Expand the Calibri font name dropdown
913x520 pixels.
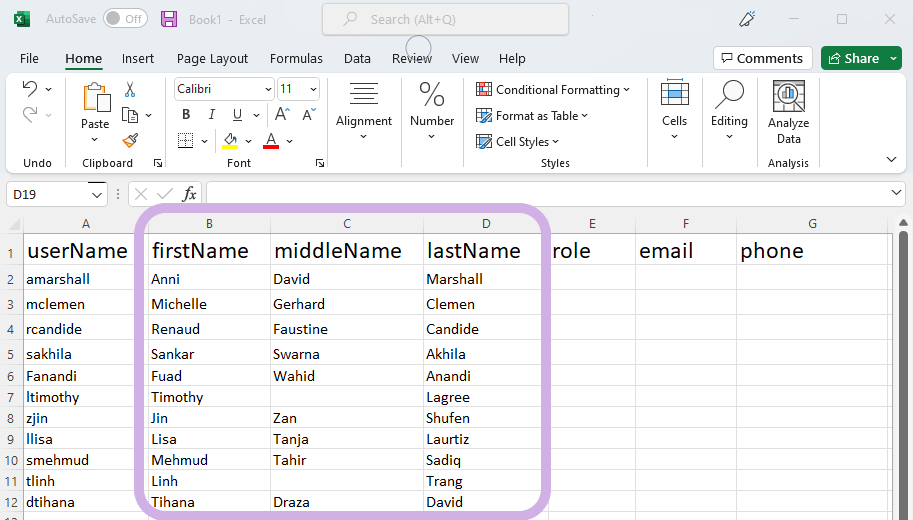pos(268,89)
